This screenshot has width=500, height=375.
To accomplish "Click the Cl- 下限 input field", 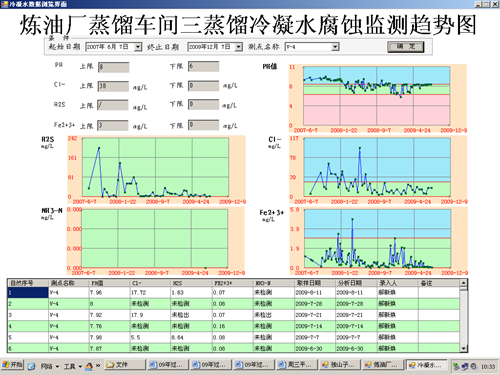I will [203, 86].
